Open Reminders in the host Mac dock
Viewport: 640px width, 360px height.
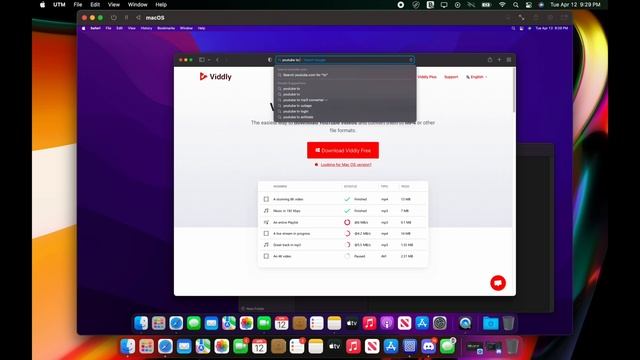(297, 347)
